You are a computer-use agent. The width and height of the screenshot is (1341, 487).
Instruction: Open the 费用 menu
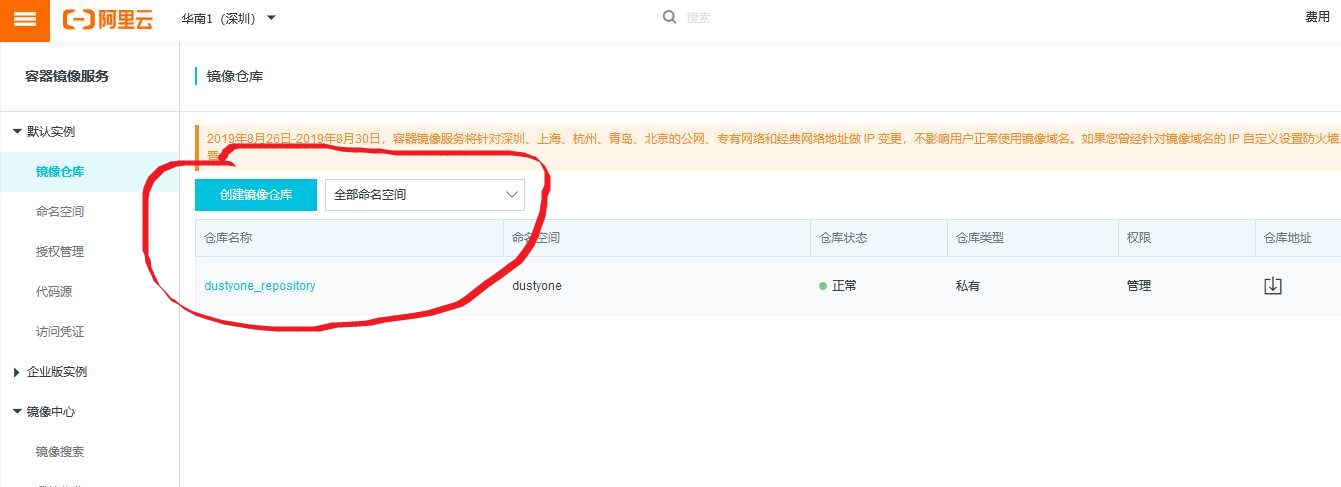point(1317,17)
